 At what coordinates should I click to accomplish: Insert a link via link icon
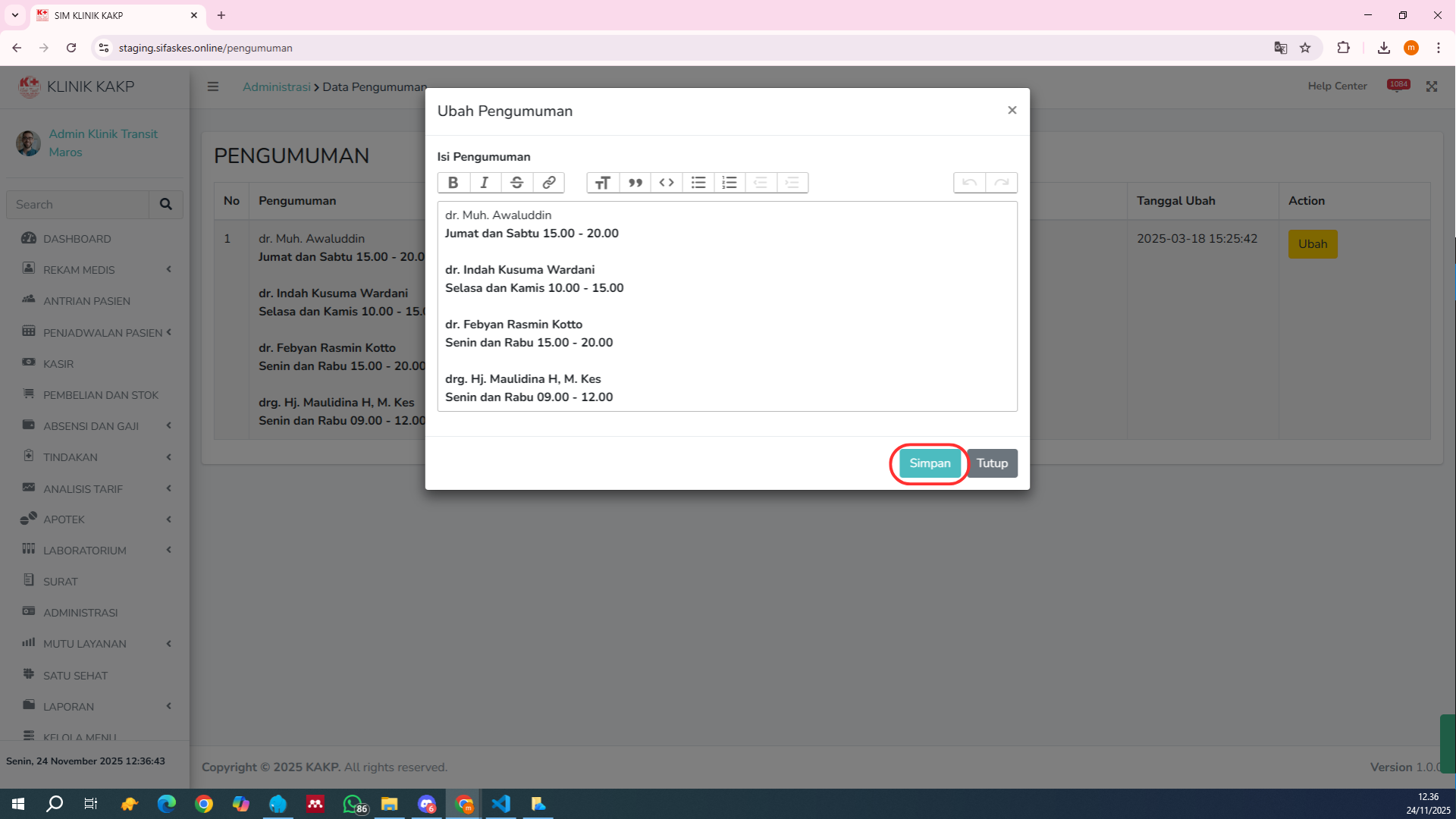point(548,183)
